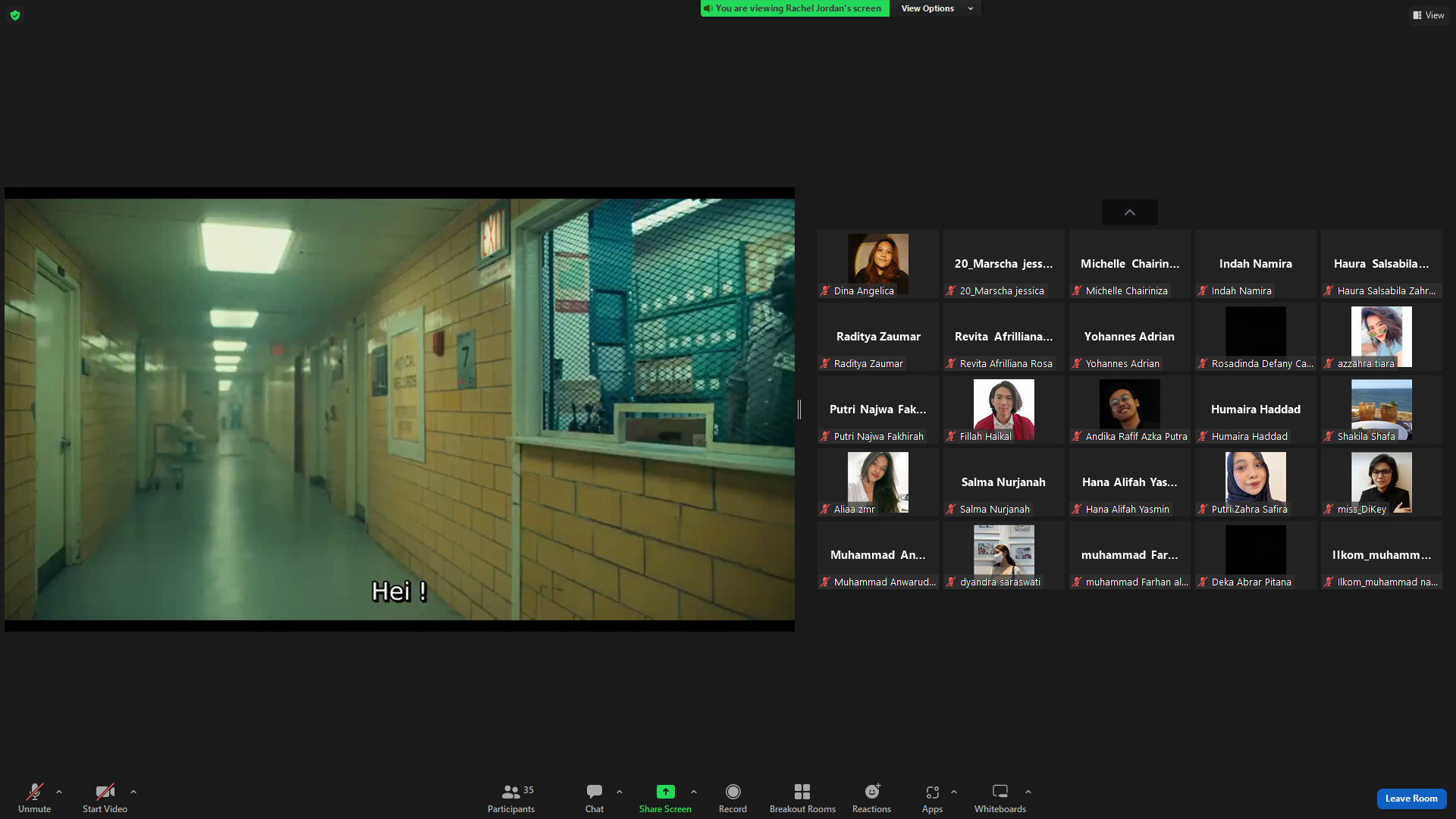
Task: Expand apps options arrow beside Apps
Action: (954, 792)
